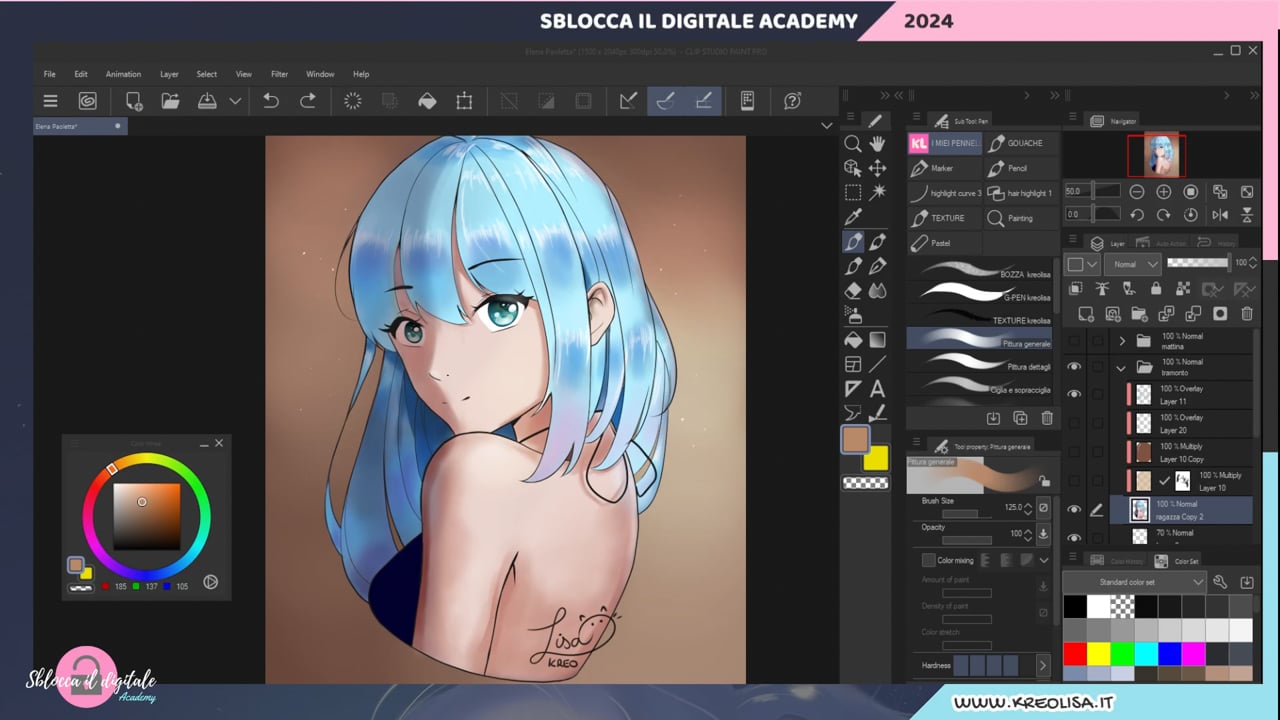Select the Ruler tool
Viewport: 1280px width, 720px height.
click(x=852, y=389)
